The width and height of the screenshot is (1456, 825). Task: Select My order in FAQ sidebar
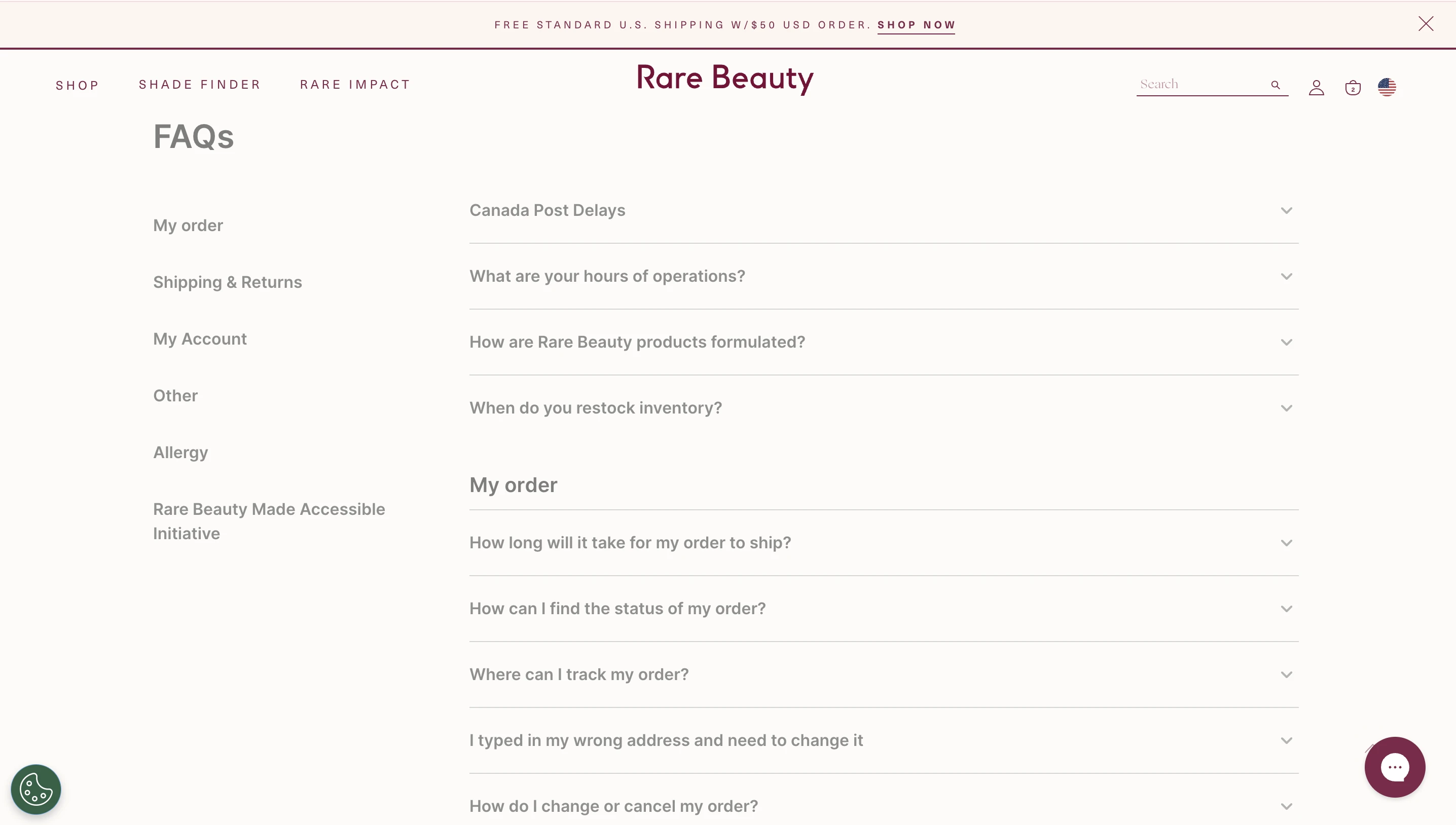click(188, 226)
